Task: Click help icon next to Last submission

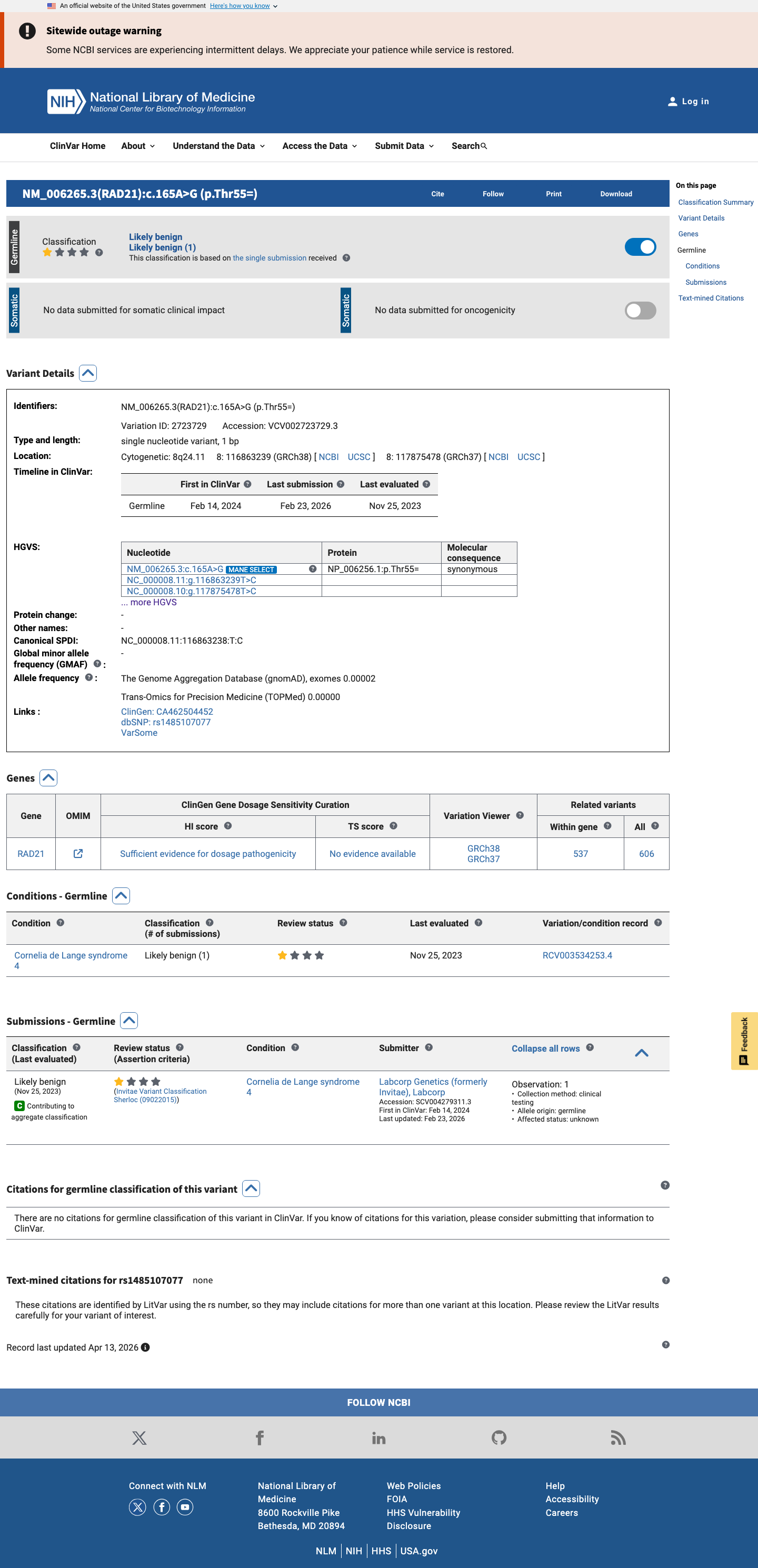Action: (341, 485)
